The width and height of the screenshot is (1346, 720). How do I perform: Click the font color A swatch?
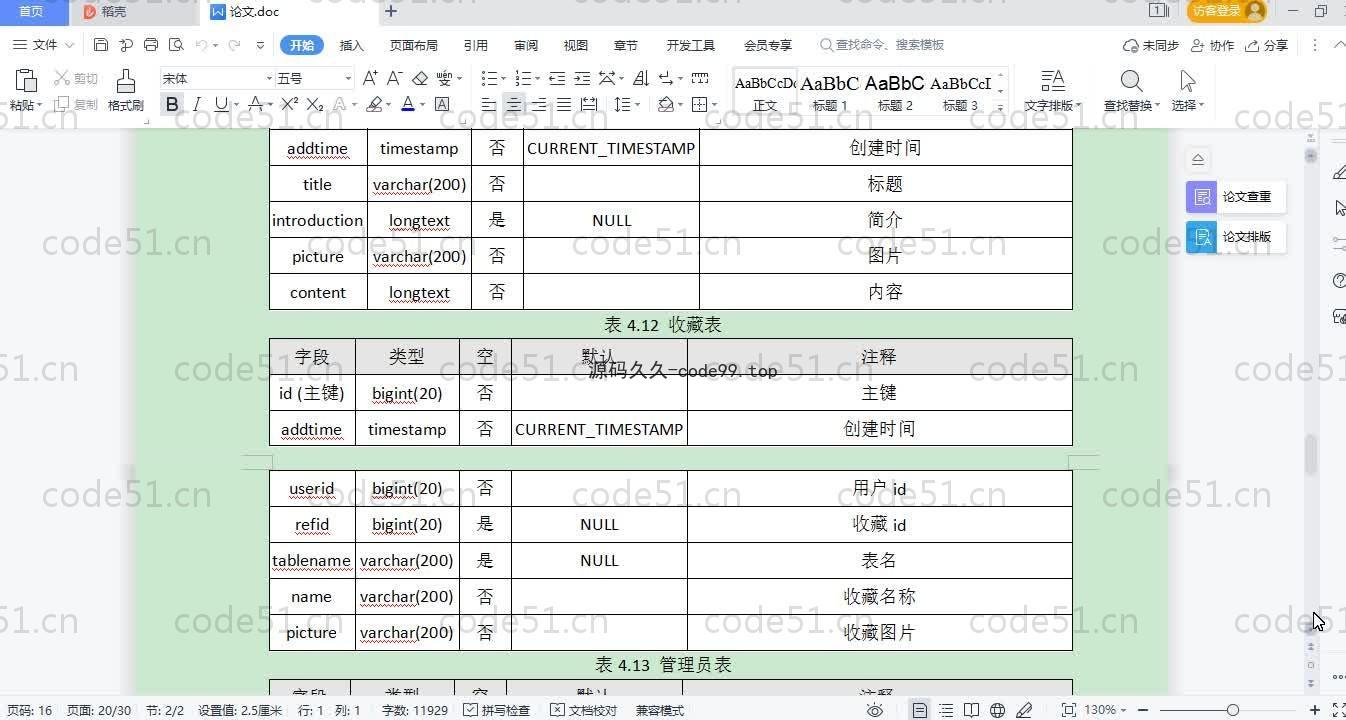click(407, 104)
